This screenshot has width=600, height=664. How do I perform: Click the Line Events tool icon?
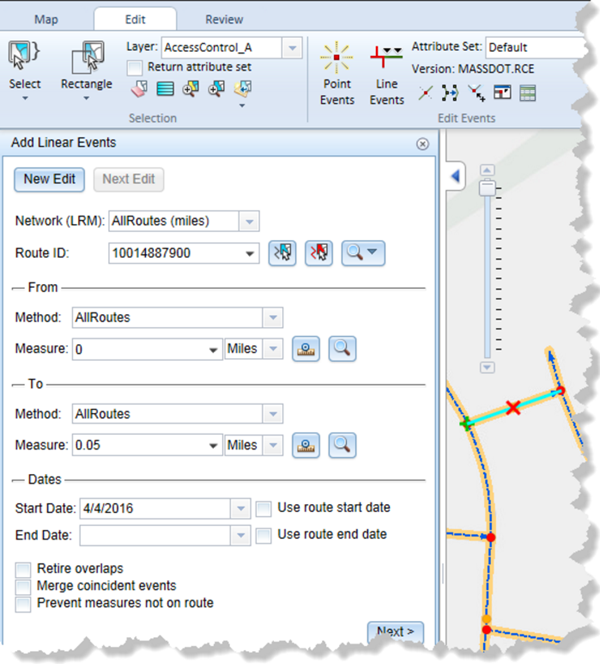pyautogui.click(x=386, y=60)
